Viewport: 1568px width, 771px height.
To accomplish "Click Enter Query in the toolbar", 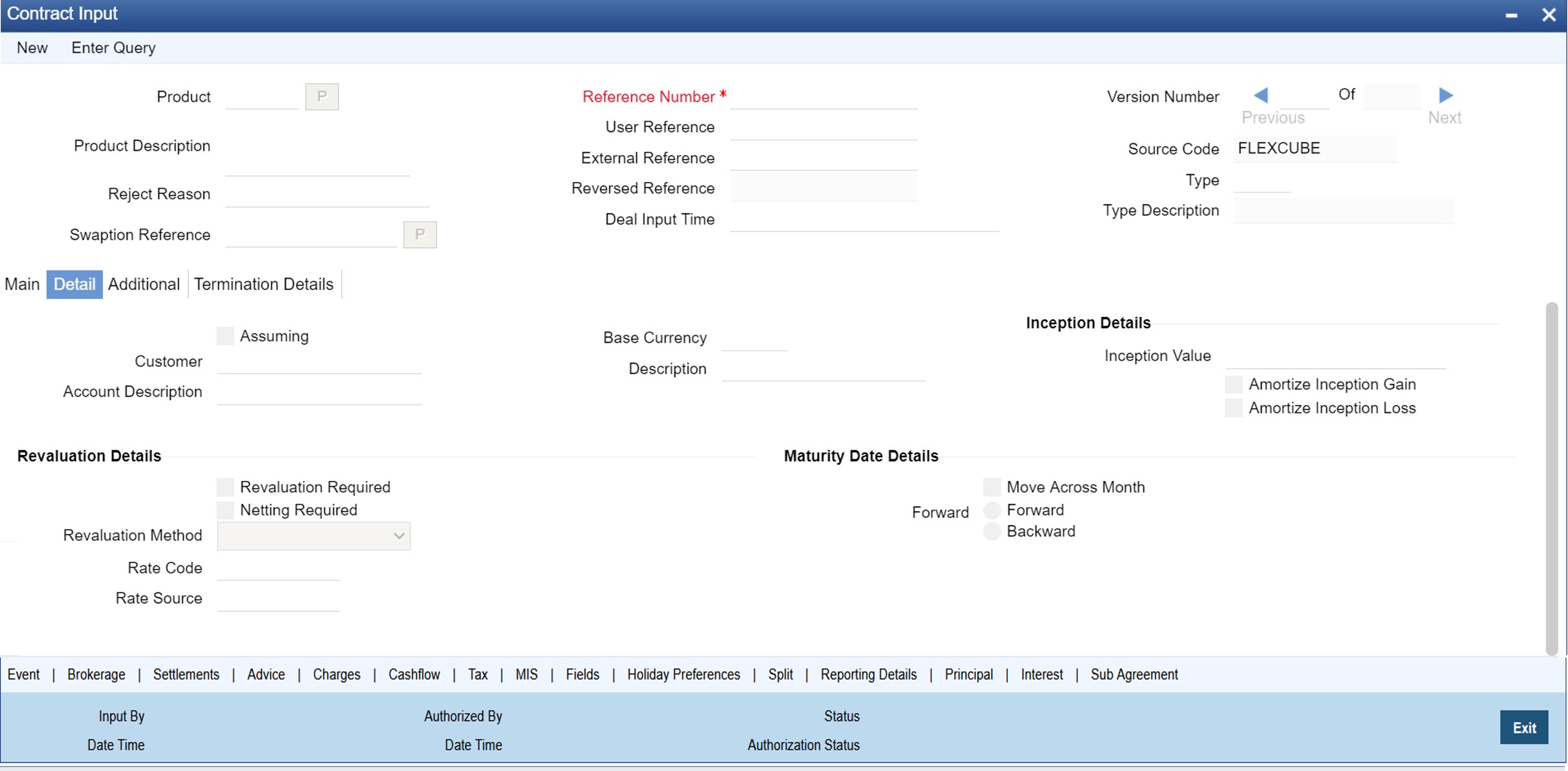I will tap(113, 48).
